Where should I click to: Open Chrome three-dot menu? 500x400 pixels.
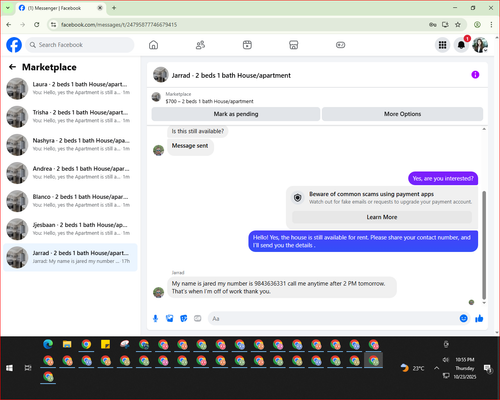pos(491,25)
